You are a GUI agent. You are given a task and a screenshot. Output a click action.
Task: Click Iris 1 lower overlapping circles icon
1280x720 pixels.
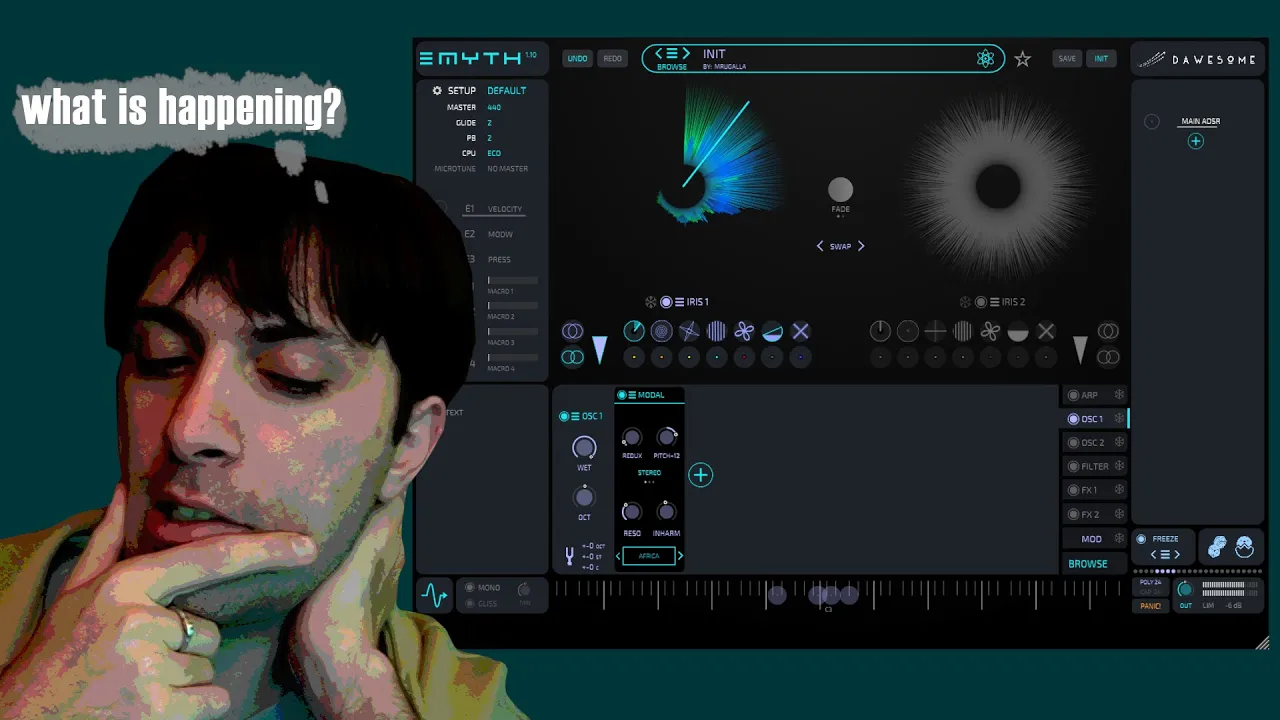click(x=572, y=357)
